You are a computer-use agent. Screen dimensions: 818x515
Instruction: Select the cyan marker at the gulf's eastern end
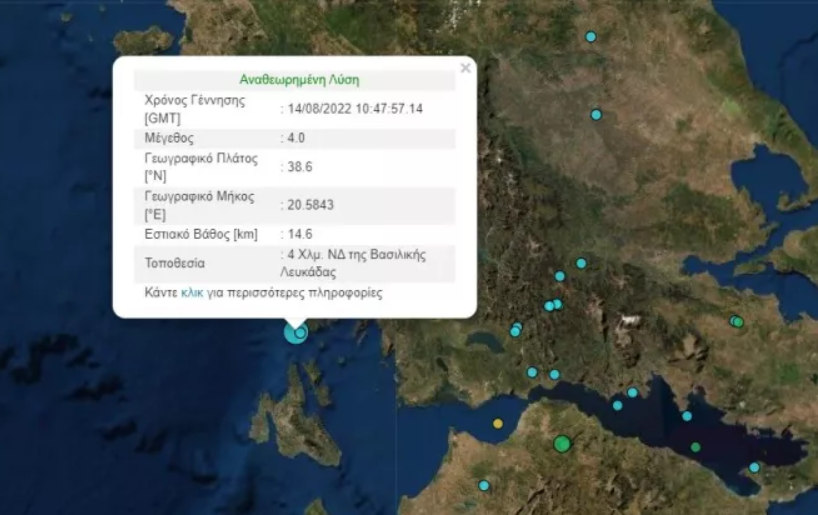pos(754,467)
